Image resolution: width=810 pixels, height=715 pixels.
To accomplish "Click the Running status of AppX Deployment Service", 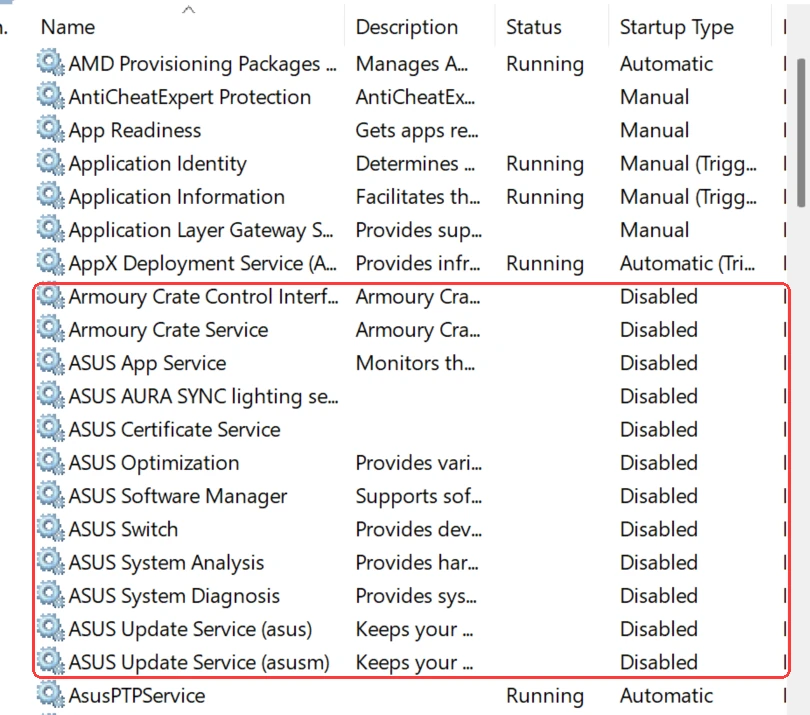I will click(545, 263).
